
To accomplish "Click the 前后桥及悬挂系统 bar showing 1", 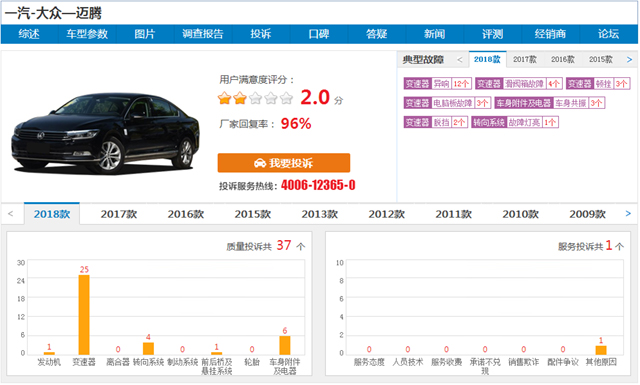I will [217, 353].
